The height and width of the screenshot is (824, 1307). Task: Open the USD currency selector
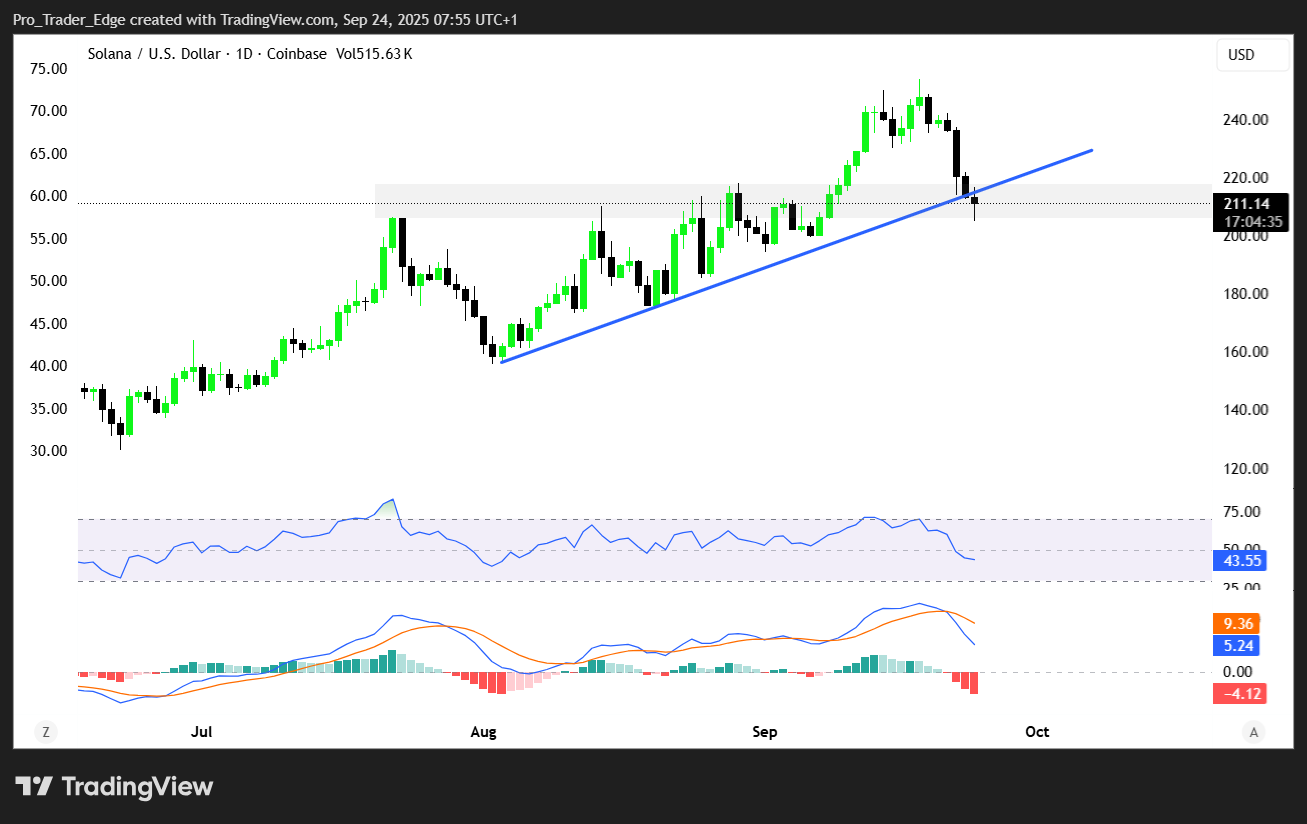coord(1253,55)
